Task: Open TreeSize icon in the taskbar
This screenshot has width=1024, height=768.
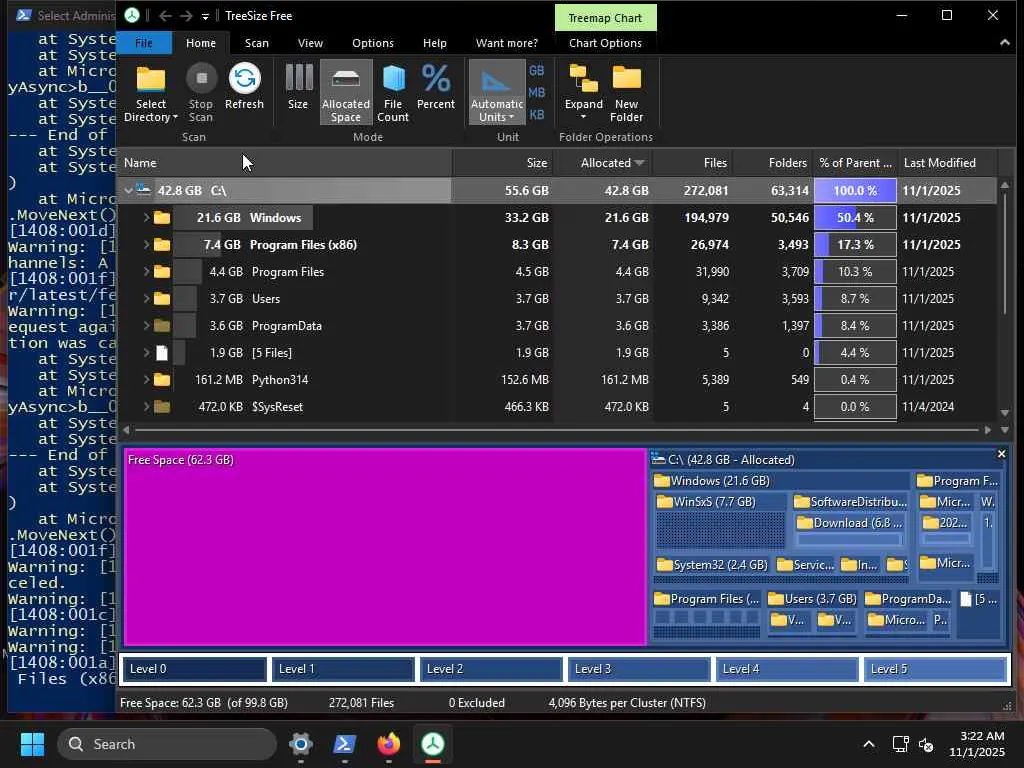Action: click(432, 744)
